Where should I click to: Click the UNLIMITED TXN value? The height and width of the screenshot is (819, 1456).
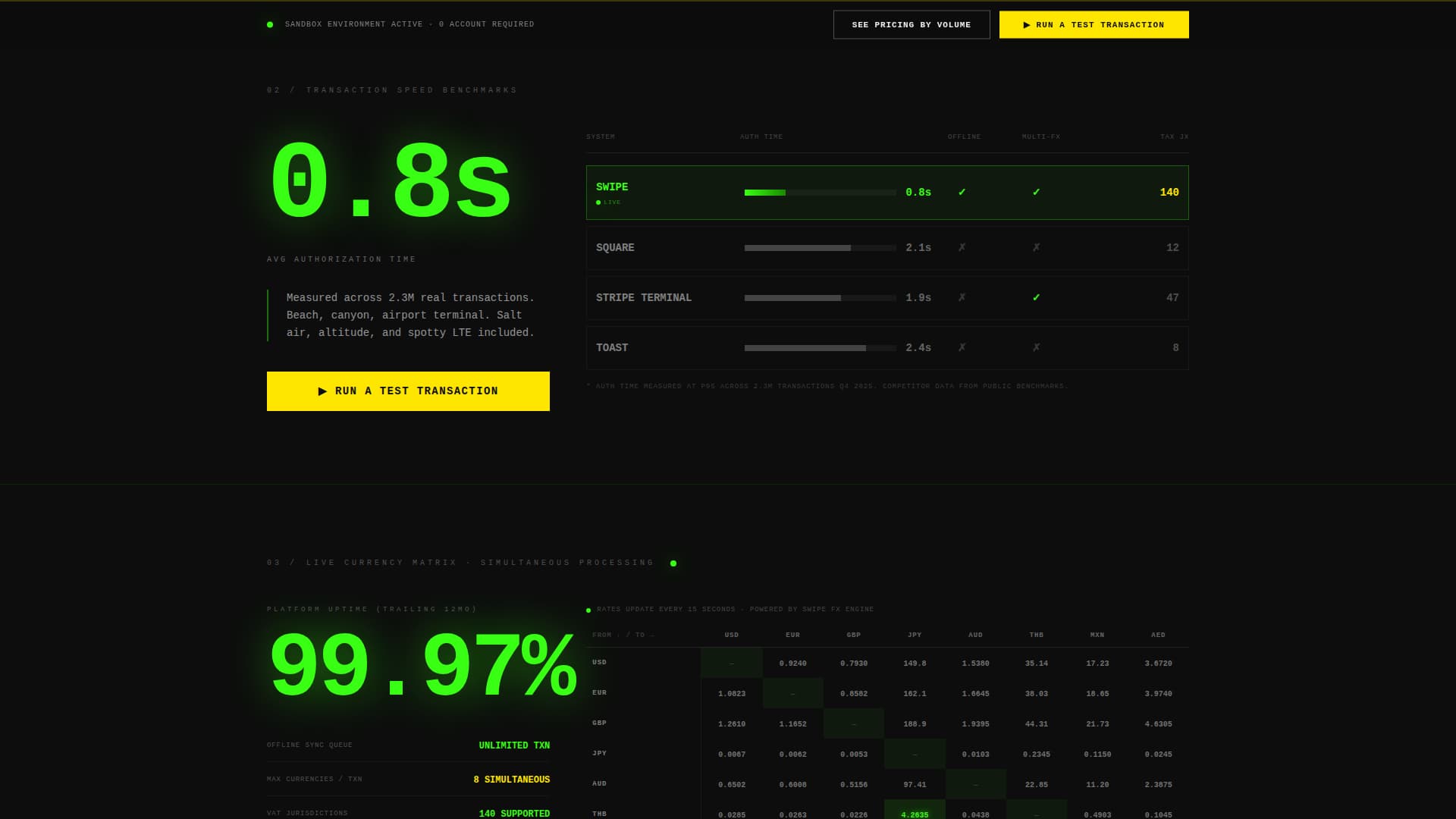pyautogui.click(x=514, y=746)
